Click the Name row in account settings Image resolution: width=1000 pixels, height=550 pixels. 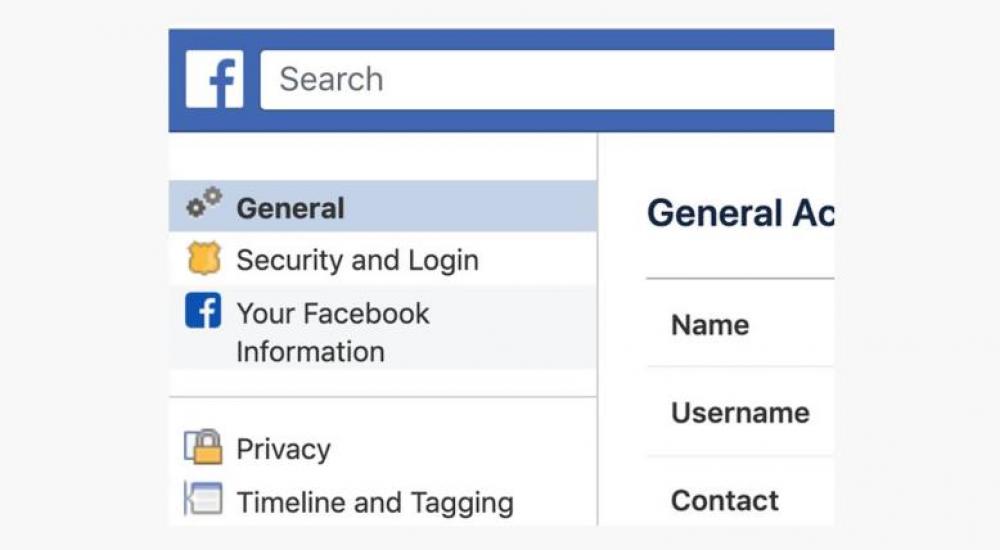[710, 324]
